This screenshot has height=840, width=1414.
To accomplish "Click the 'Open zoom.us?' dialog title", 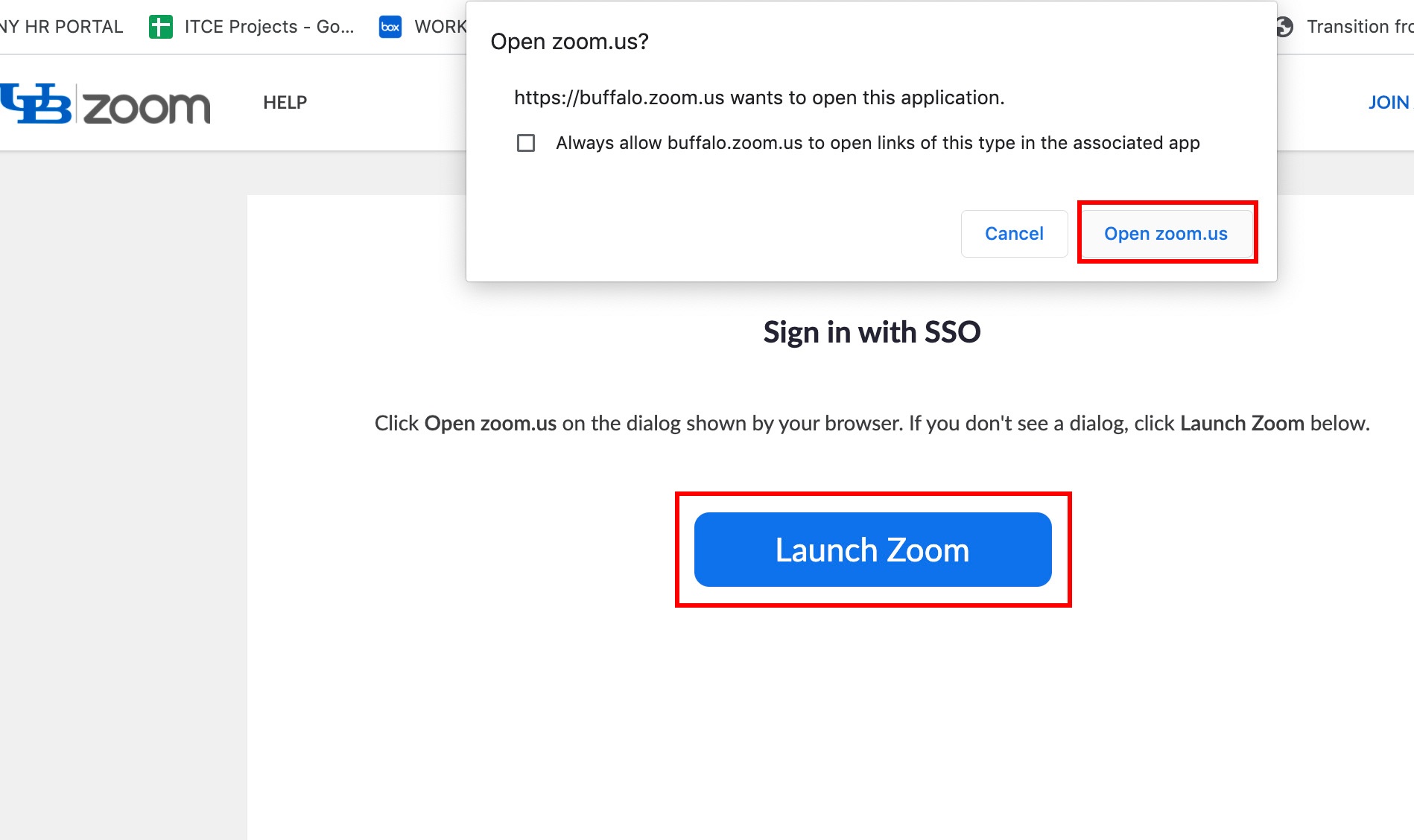I will 569,42.
